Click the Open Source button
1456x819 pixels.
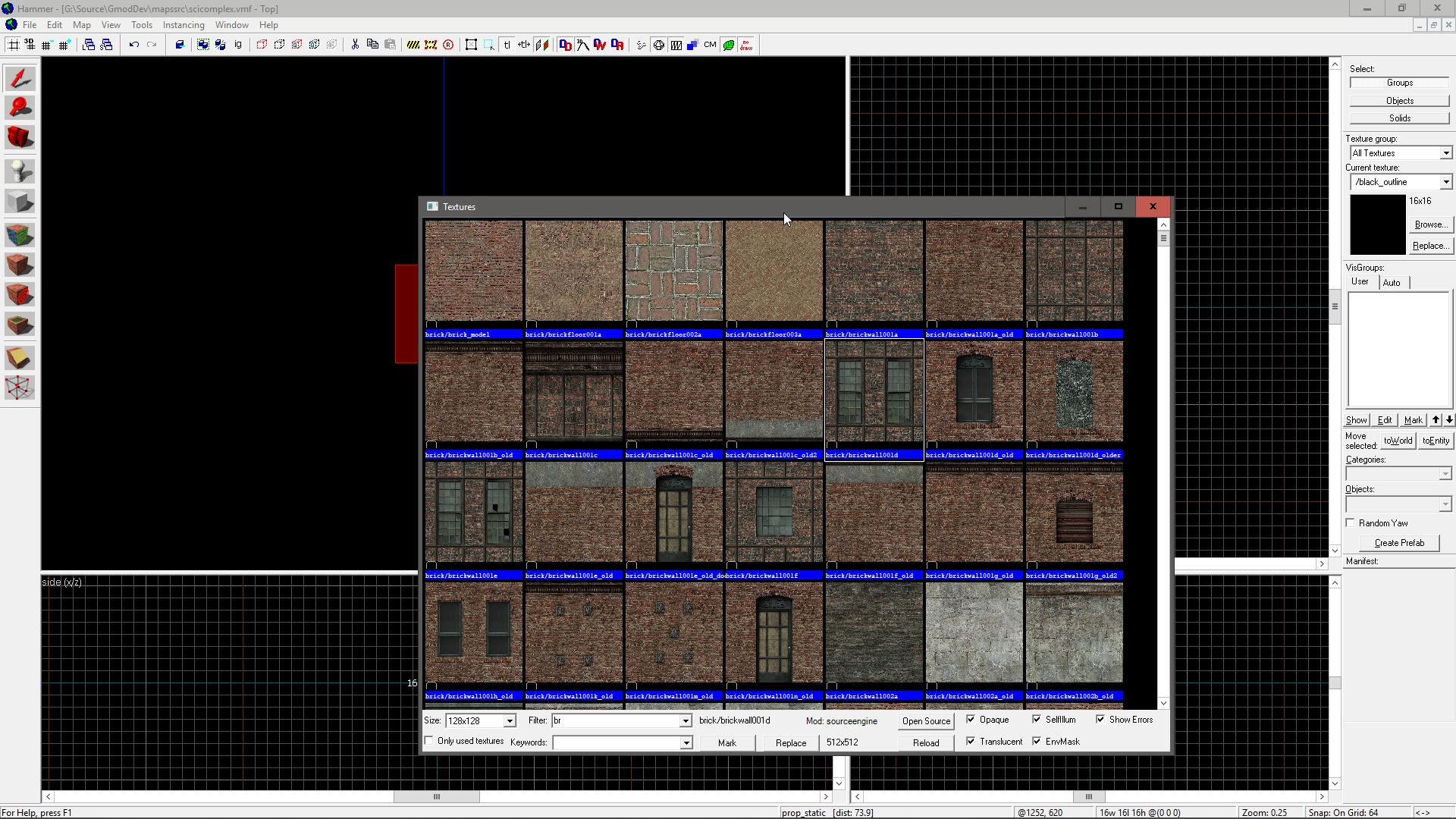(925, 720)
